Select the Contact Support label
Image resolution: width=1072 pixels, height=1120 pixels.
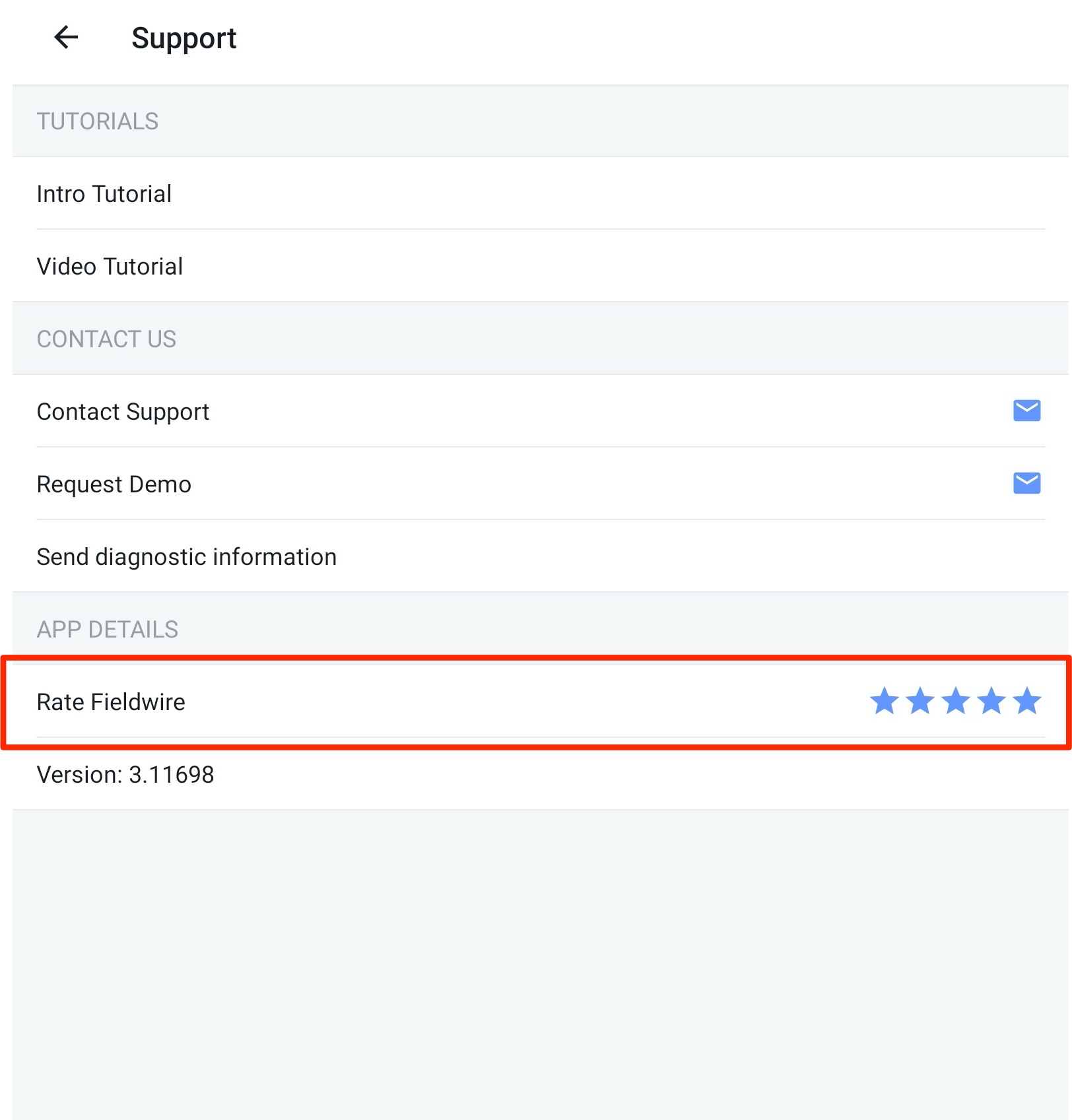point(123,412)
